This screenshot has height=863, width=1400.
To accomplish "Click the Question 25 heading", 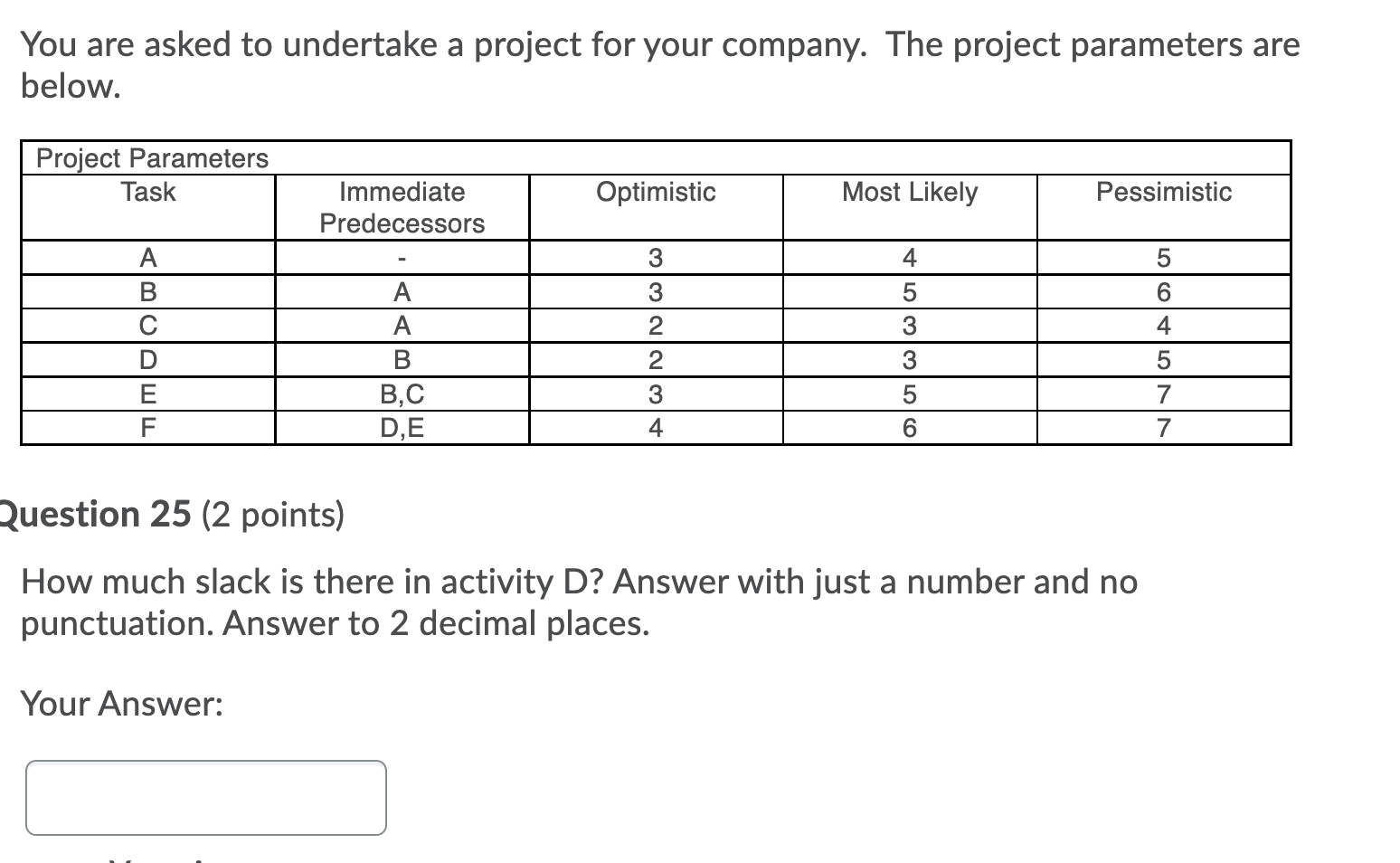I will pos(172,514).
